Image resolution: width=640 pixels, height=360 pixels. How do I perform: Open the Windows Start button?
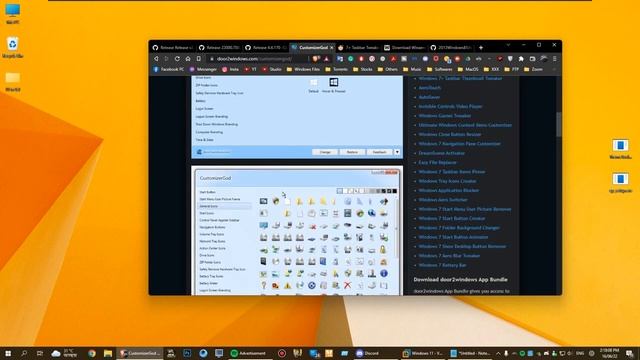point(8,353)
